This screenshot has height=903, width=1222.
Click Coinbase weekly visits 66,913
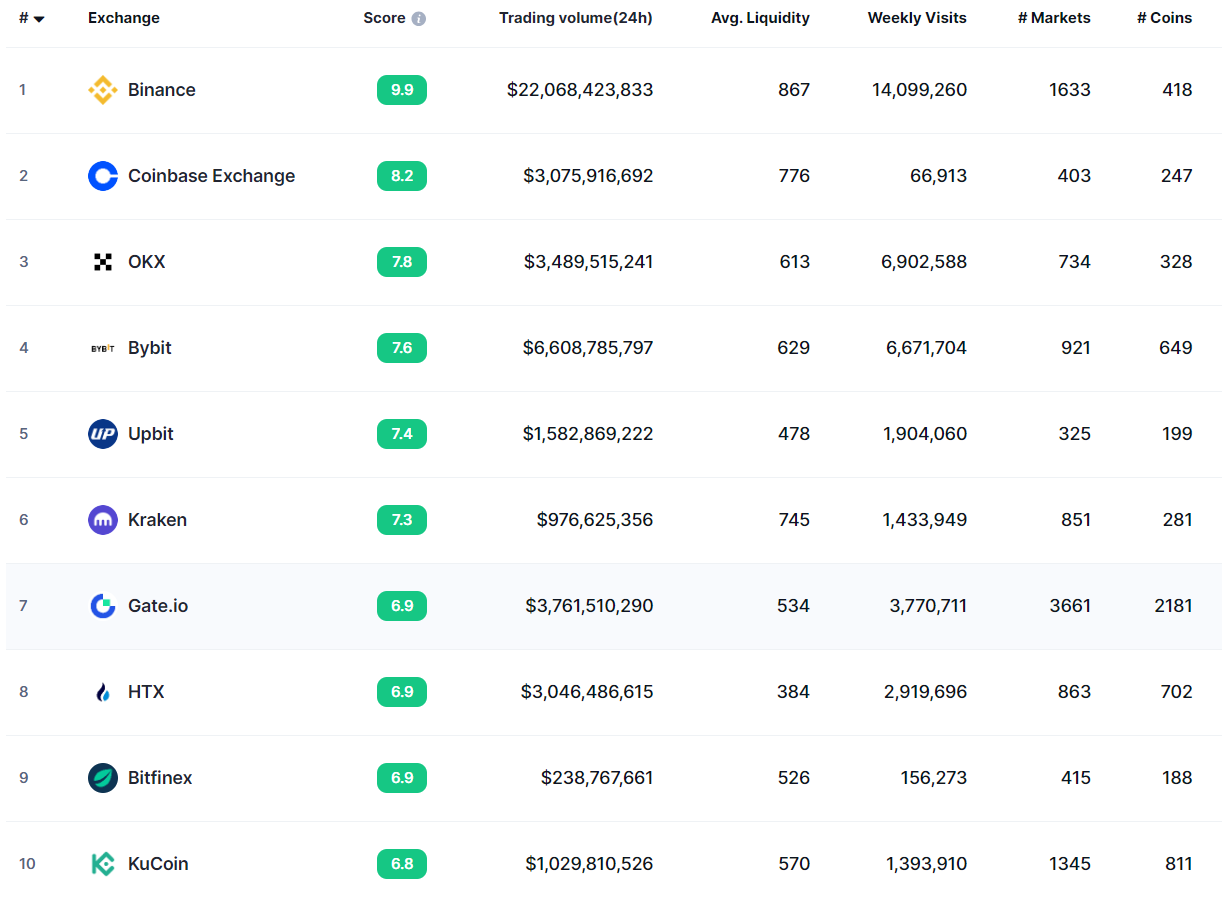[x=939, y=176]
